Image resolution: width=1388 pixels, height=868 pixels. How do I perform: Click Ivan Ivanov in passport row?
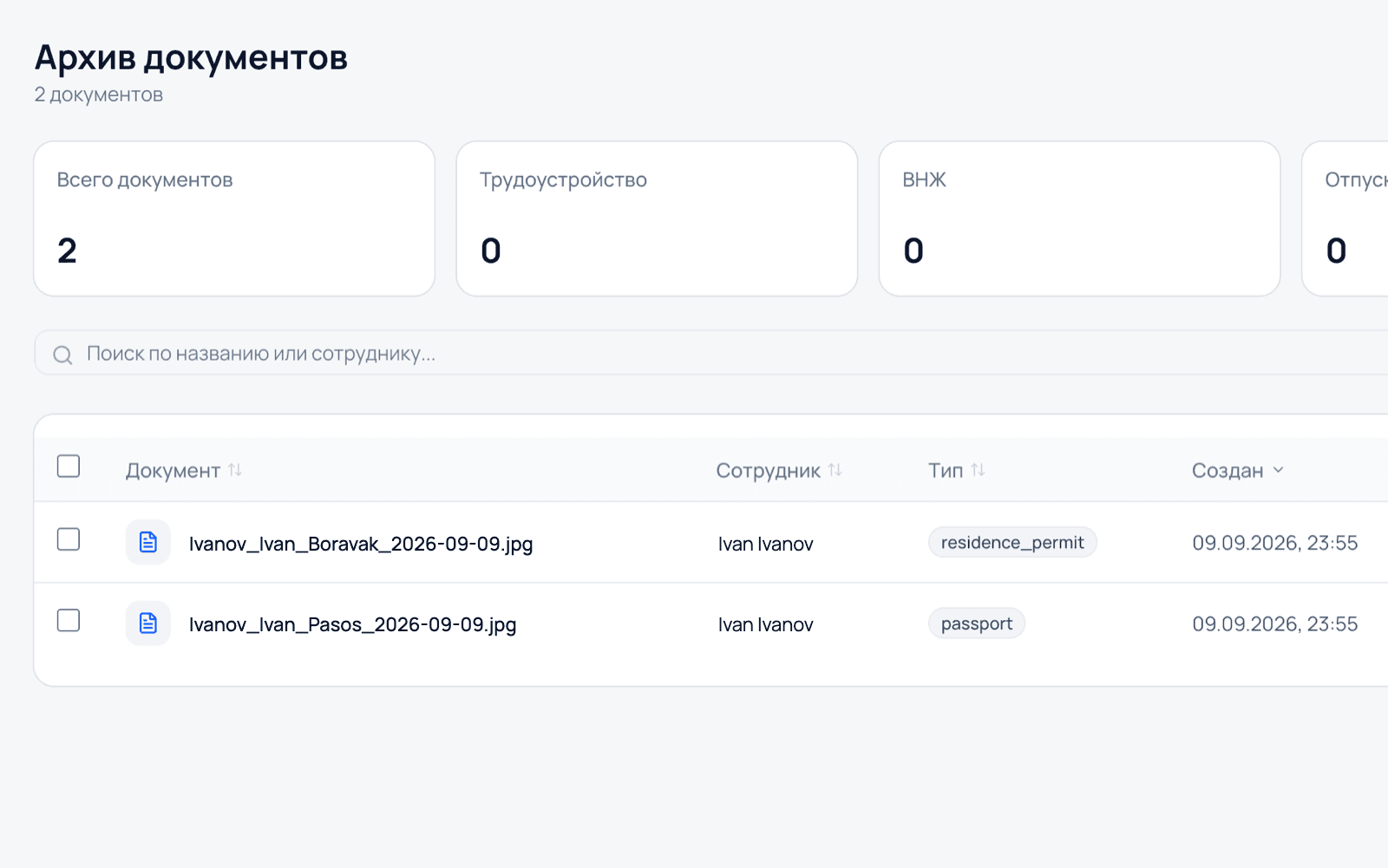click(x=766, y=624)
